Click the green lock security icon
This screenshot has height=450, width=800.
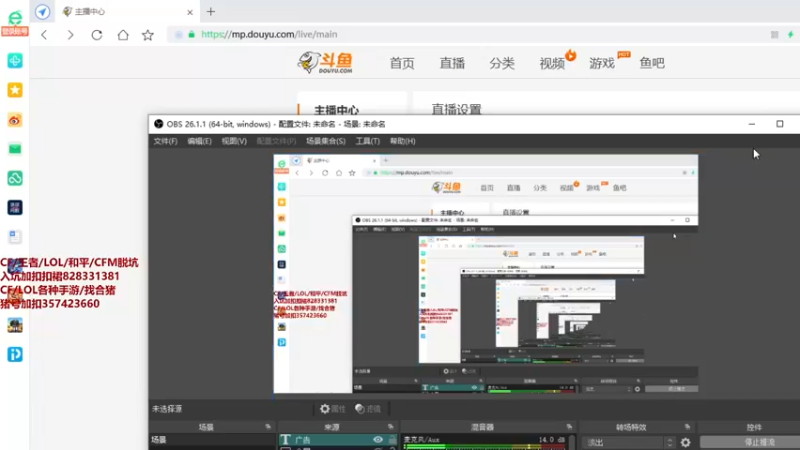tap(191, 35)
